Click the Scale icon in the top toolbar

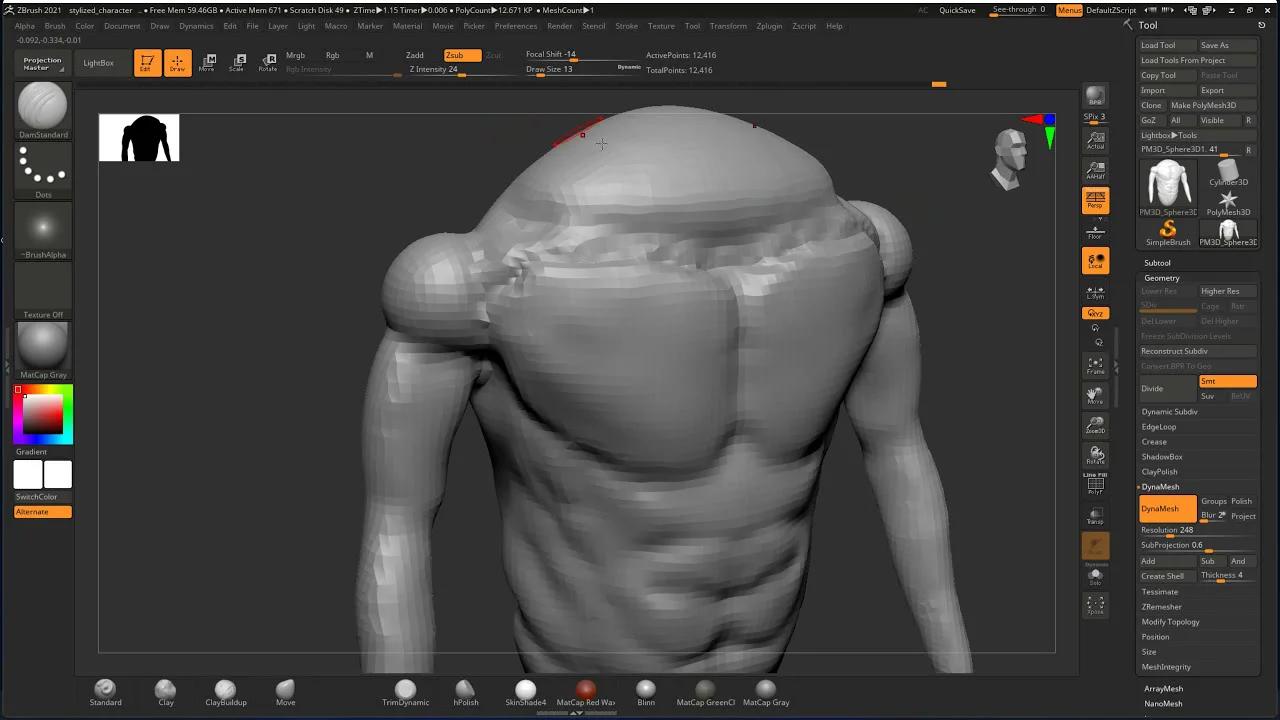[238, 62]
